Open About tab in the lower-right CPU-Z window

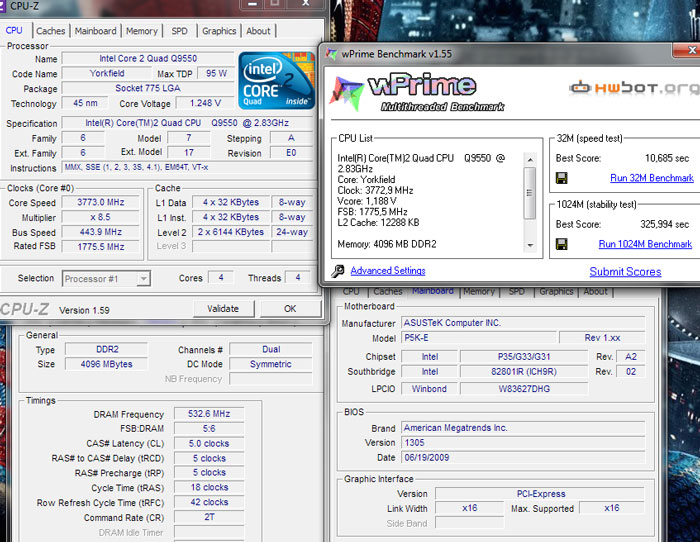click(x=596, y=292)
